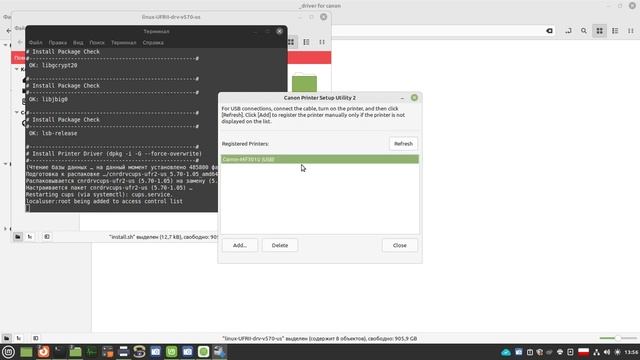Switch keyboard layout via flag icon

tap(583, 352)
